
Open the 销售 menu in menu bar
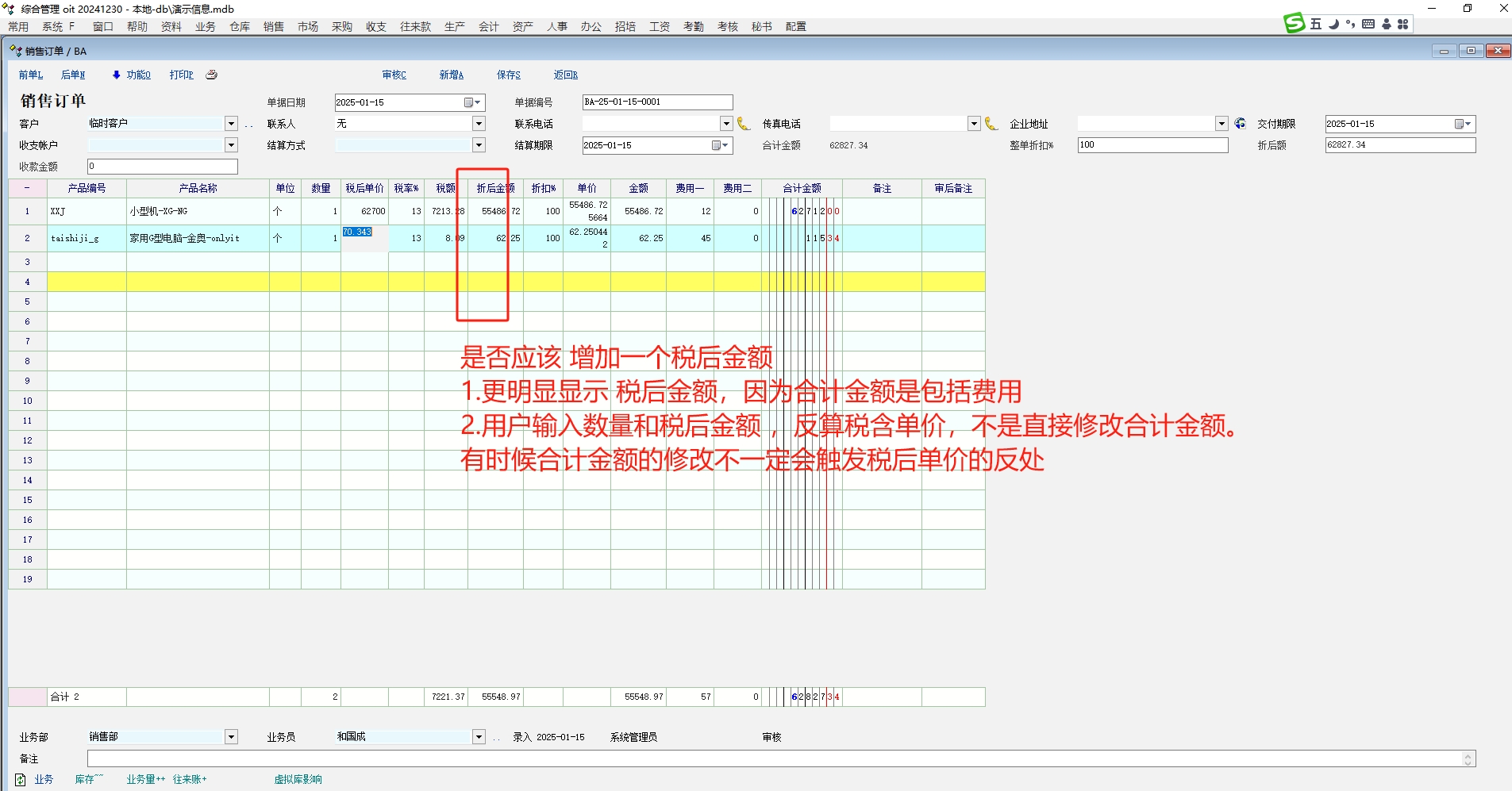274,26
